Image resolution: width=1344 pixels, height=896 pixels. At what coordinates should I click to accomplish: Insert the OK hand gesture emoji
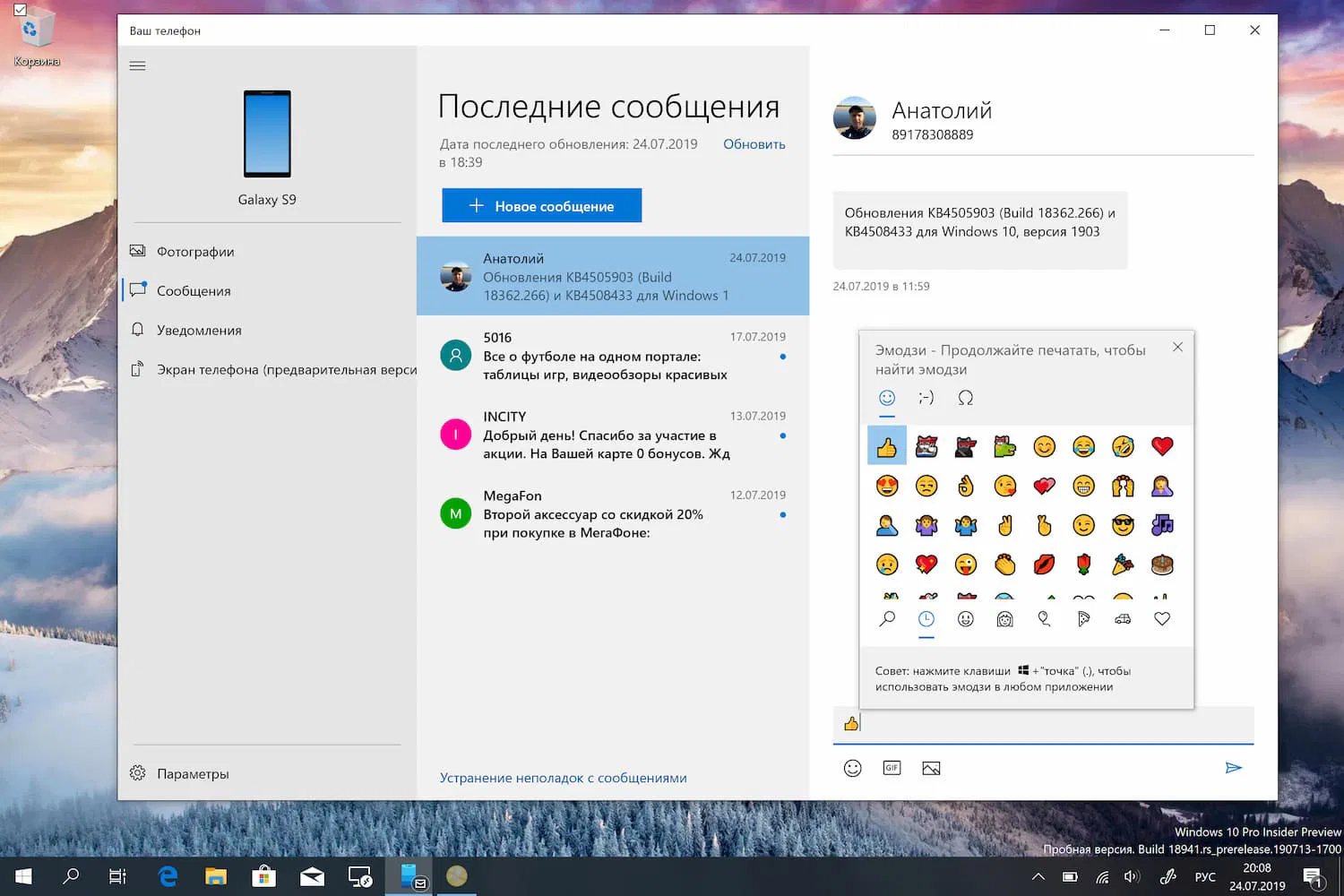click(966, 486)
